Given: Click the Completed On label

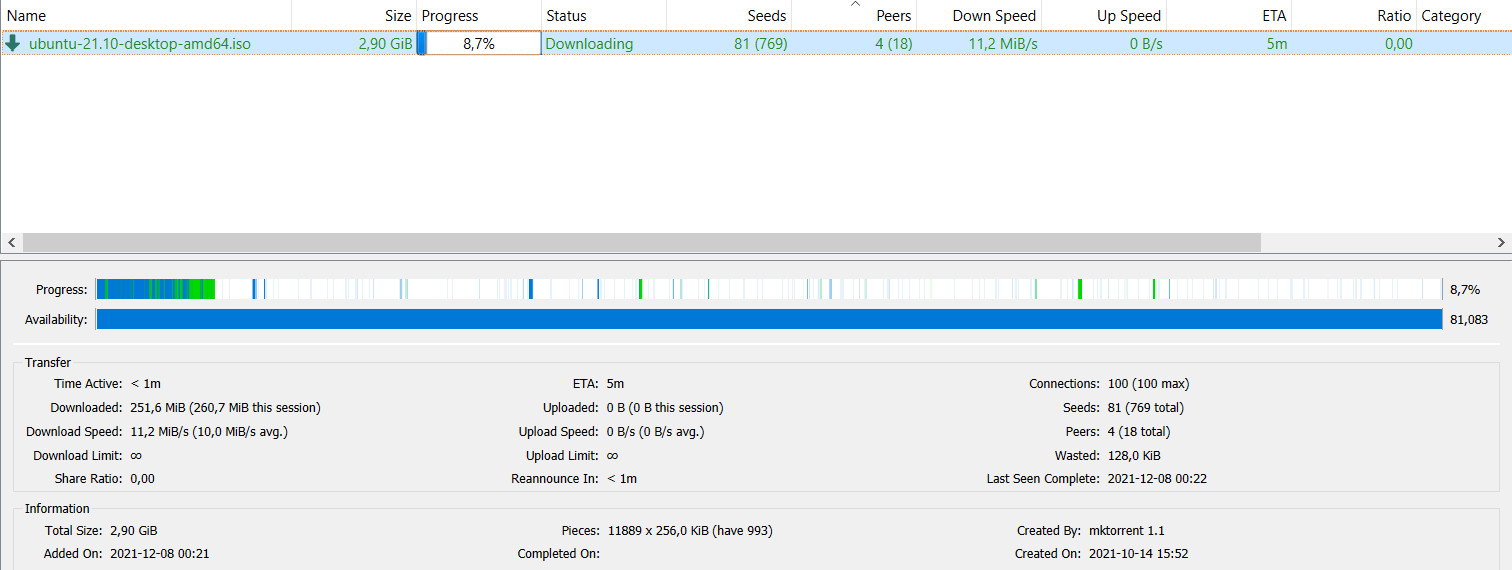Looking at the screenshot, I should [x=558, y=554].
